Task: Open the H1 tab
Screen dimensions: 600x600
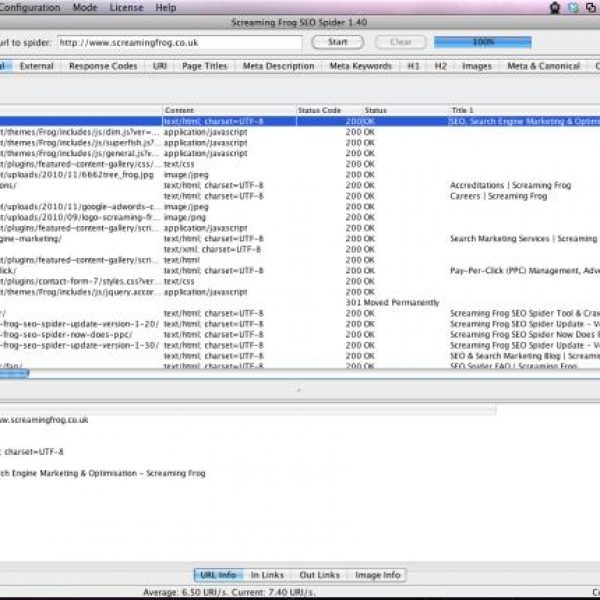Action: (413, 66)
